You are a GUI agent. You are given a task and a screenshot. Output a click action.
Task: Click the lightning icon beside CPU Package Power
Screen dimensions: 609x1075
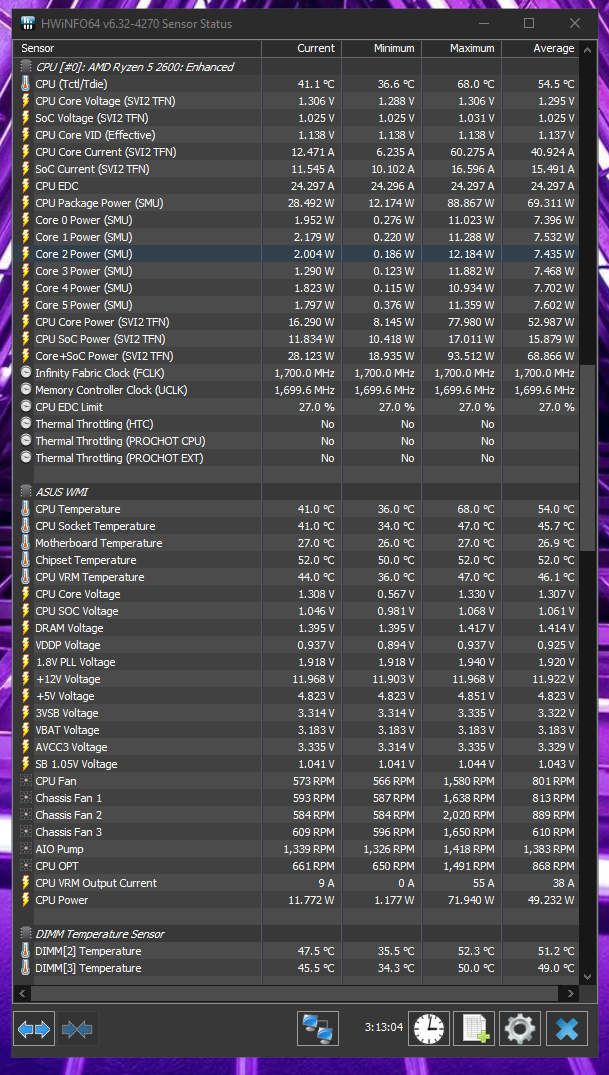[x=25, y=203]
